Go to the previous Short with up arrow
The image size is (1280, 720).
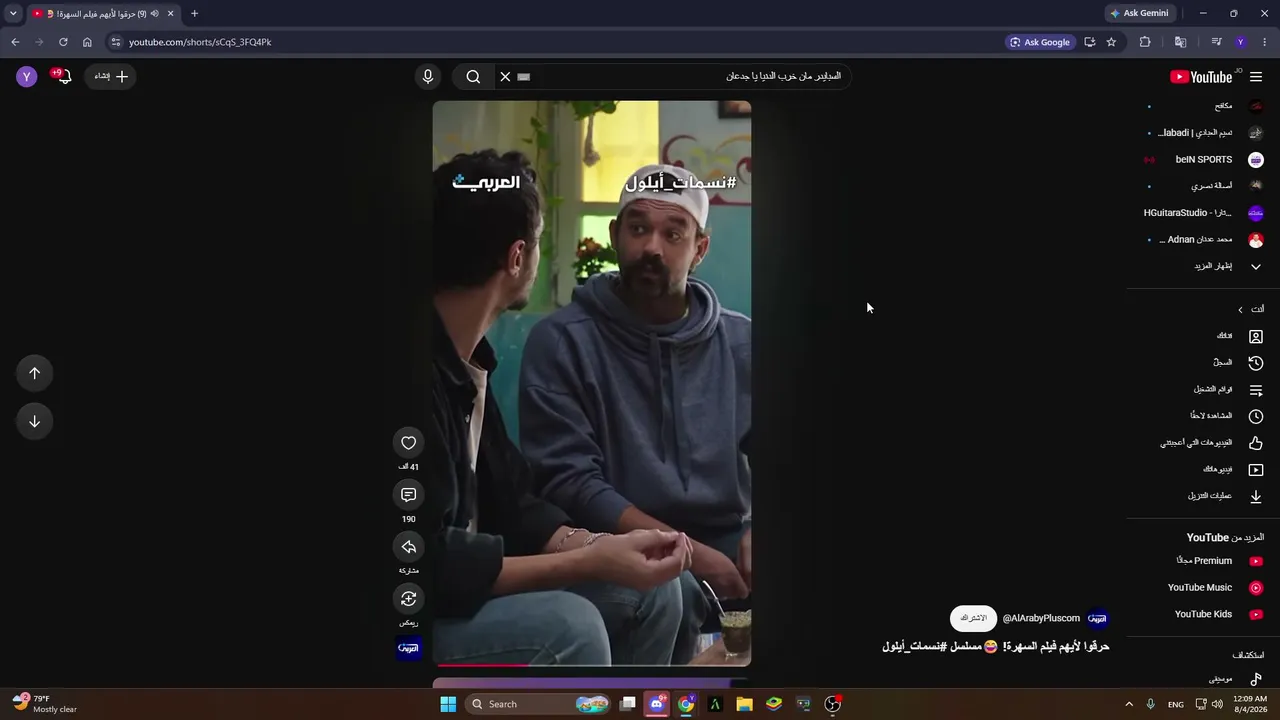pos(34,373)
